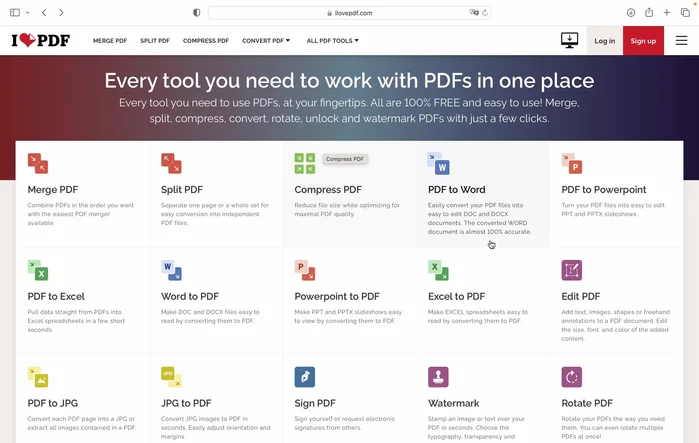Click 'Combine PDFs in the order' description

tap(81, 214)
